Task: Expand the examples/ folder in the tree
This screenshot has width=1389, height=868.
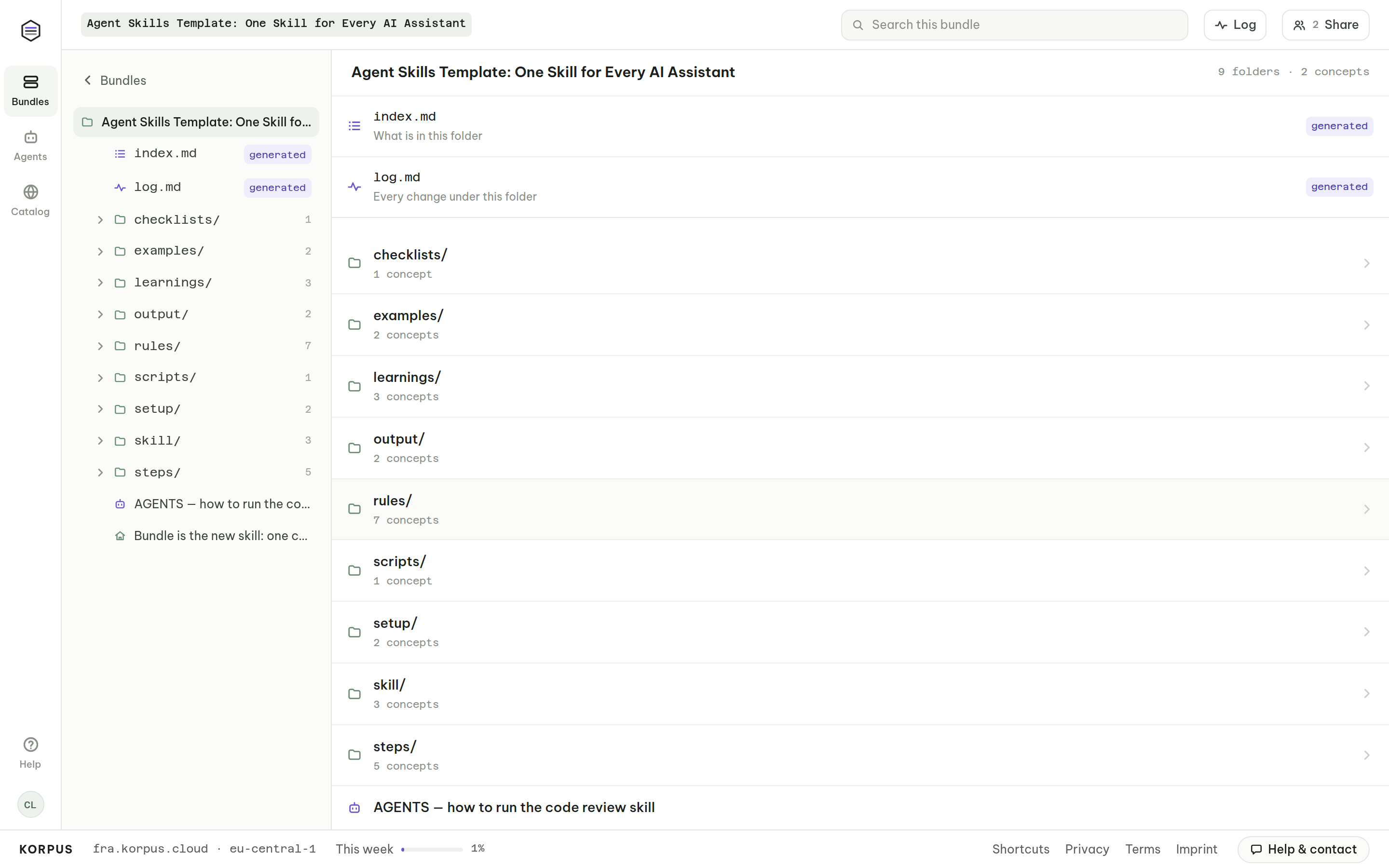Action: (100, 251)
